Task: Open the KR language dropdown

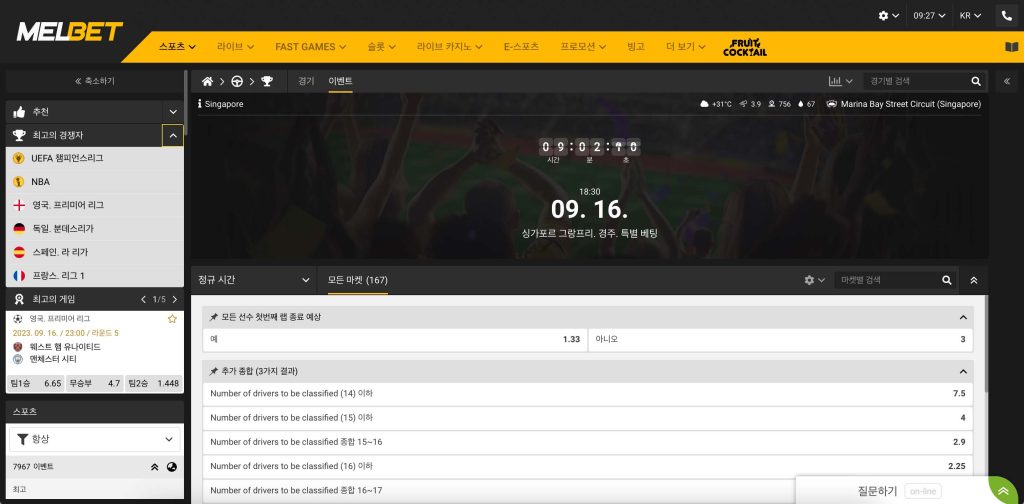Action: pyautogui.click(x=970, y=16)
